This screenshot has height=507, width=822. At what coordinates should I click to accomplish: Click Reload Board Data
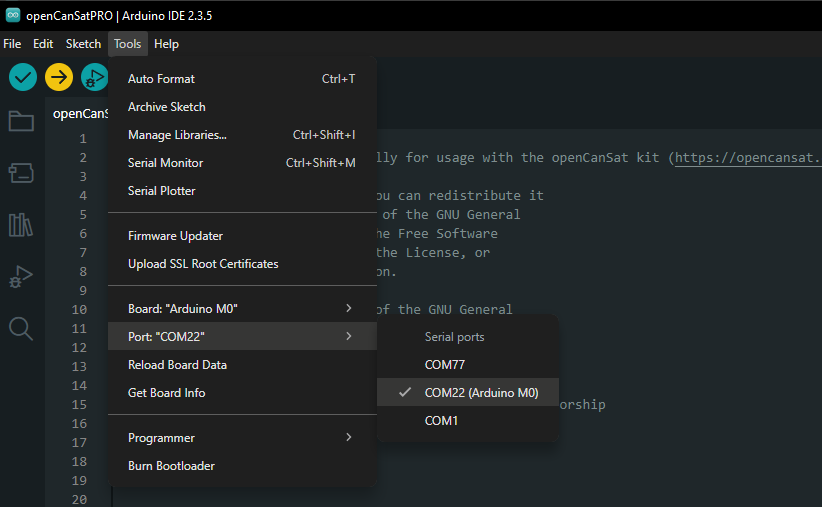[x=242, y=364]
